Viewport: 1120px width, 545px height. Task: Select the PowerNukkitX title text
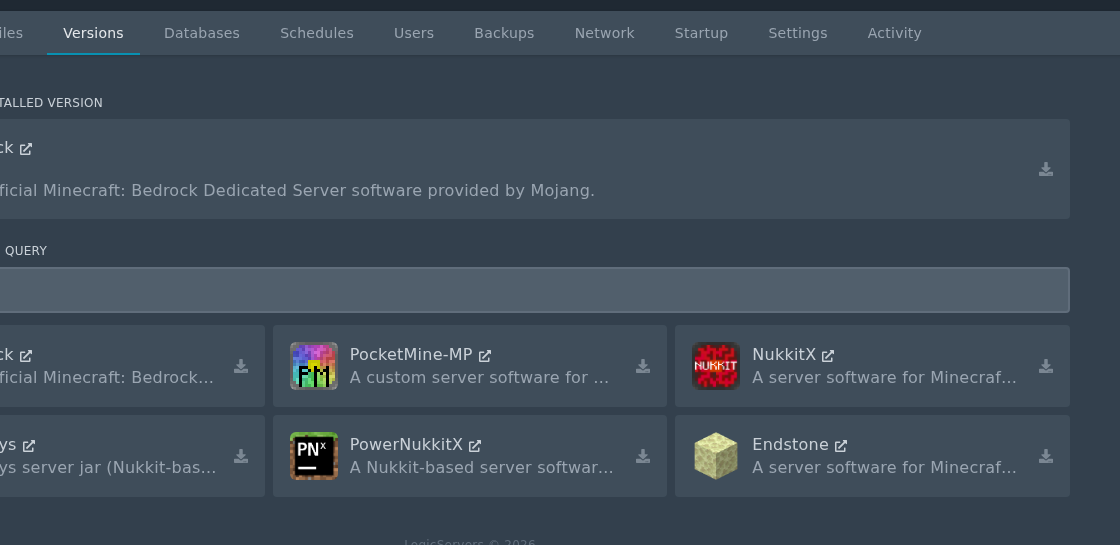click(406, 444)
